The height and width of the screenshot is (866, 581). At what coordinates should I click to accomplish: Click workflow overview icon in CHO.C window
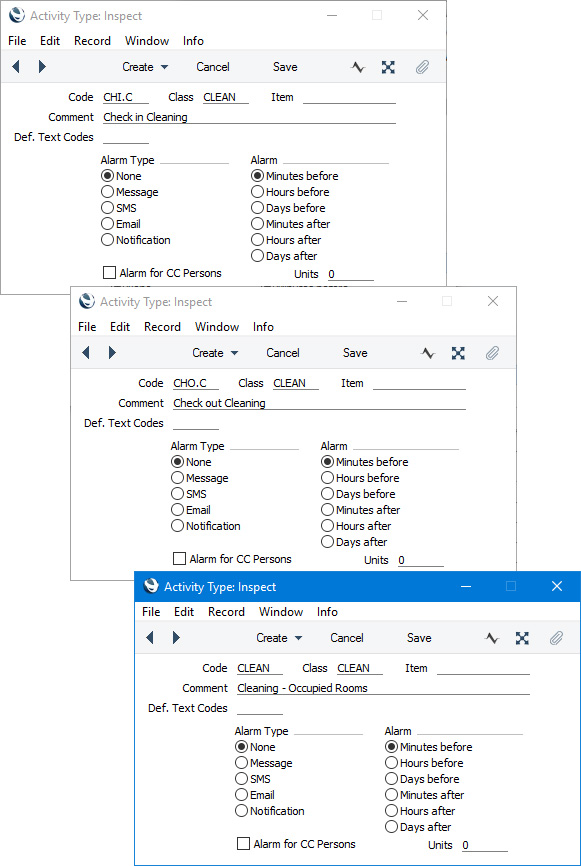tap(428, 353)
